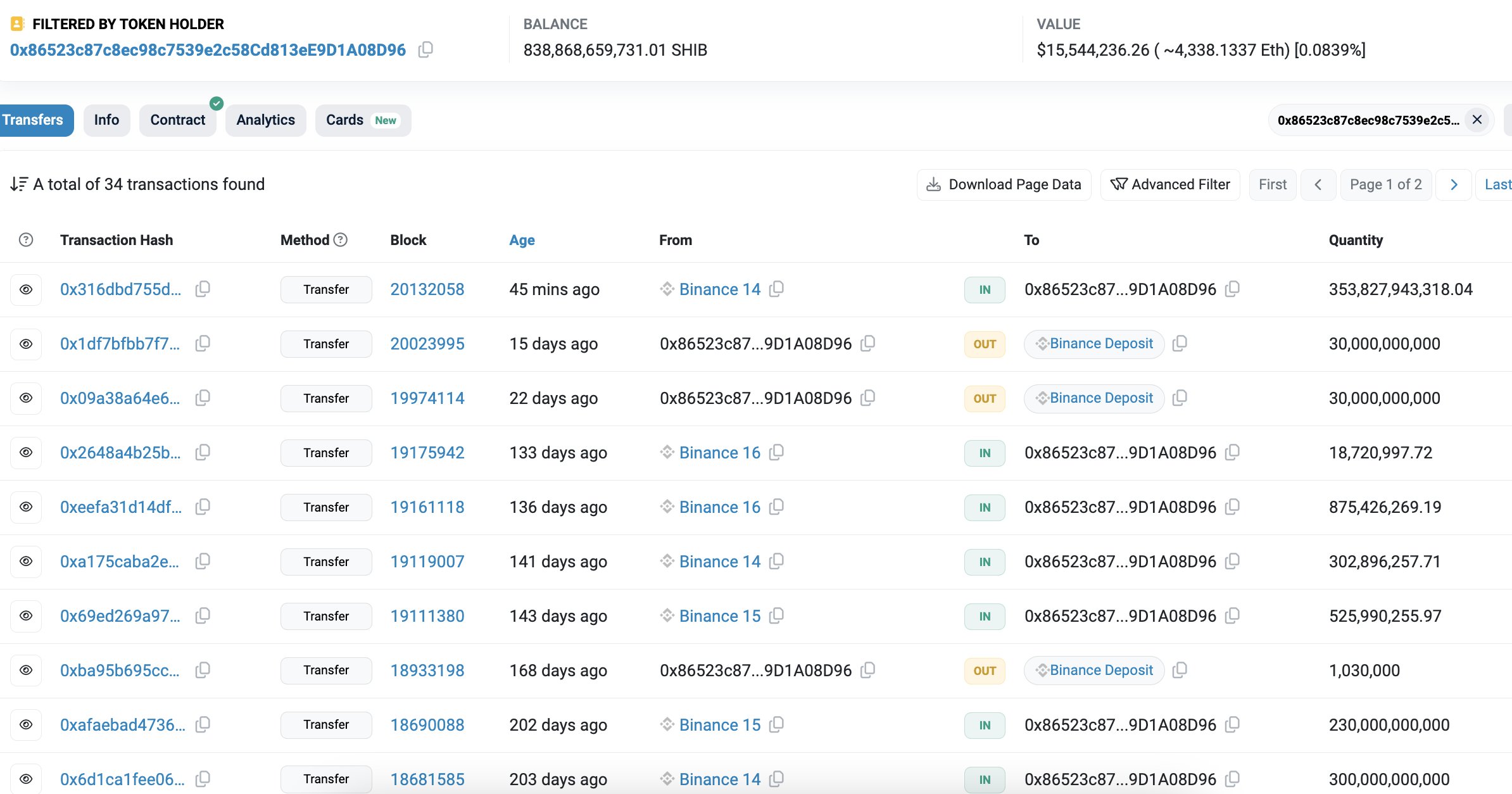Toggle eye preview for 0xba95b695cc transaction
This screenshot has width=1512, height=794.
pos(26,671)
